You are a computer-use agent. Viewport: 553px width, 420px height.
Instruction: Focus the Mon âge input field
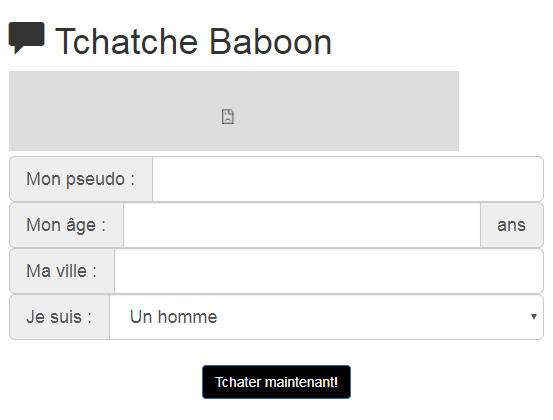pyautogui.click(x=302, y=225)
